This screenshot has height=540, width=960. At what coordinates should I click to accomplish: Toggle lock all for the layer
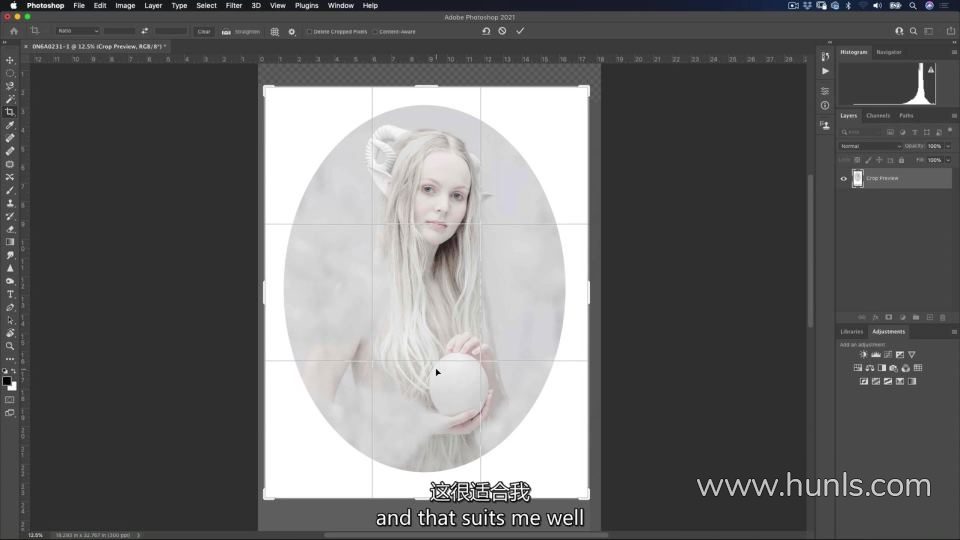click(901, 160)
